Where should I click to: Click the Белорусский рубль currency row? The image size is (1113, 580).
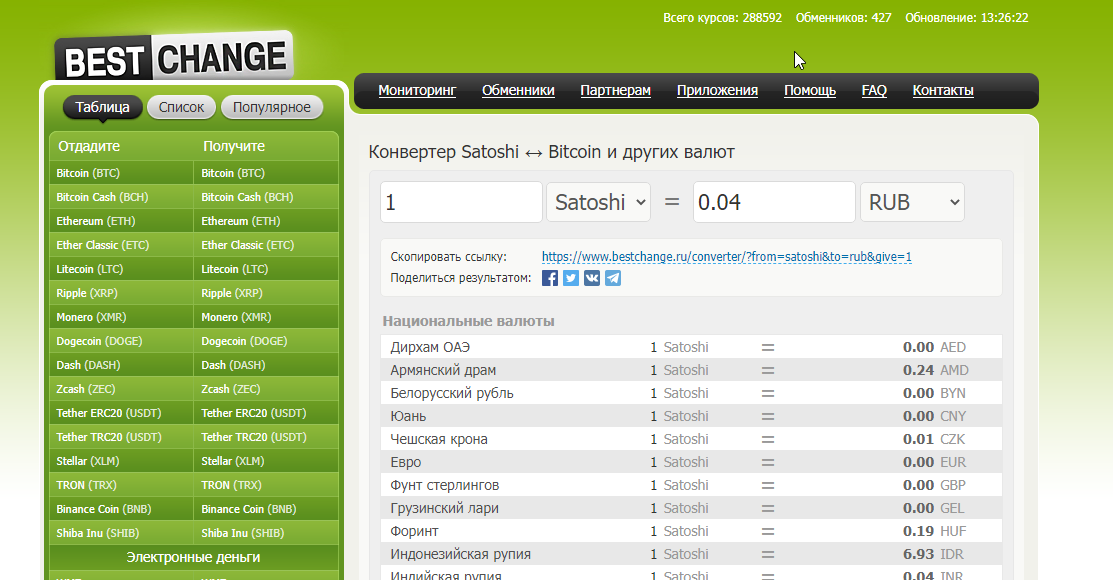[x=691, y=393]
